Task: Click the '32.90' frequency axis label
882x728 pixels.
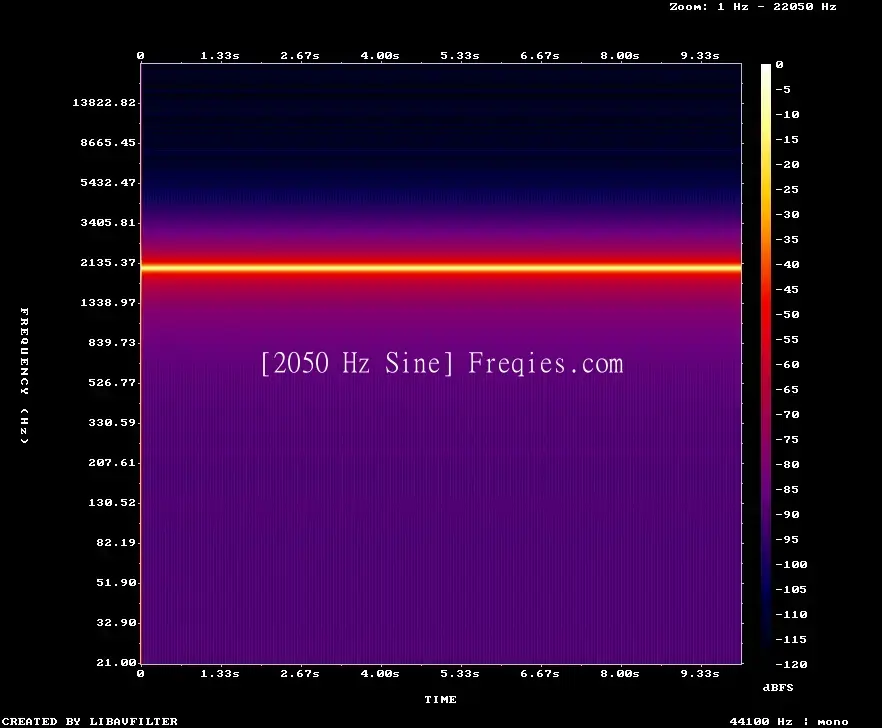Action: click(x=116, y=622)
